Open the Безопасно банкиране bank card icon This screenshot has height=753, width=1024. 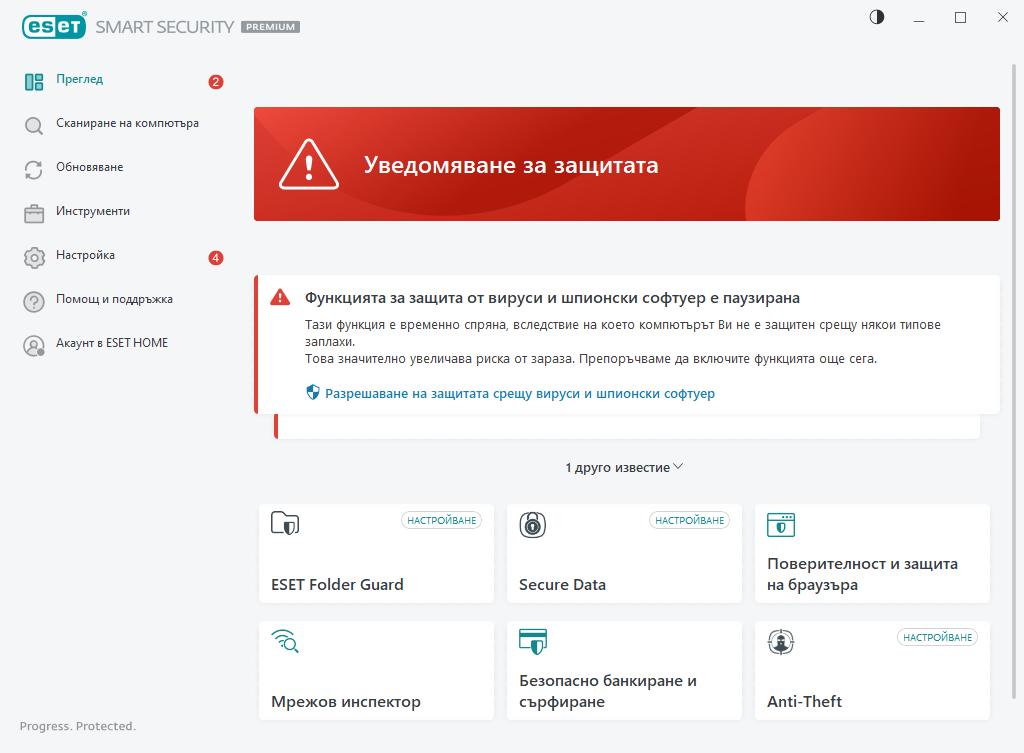[x=533, y=641]
